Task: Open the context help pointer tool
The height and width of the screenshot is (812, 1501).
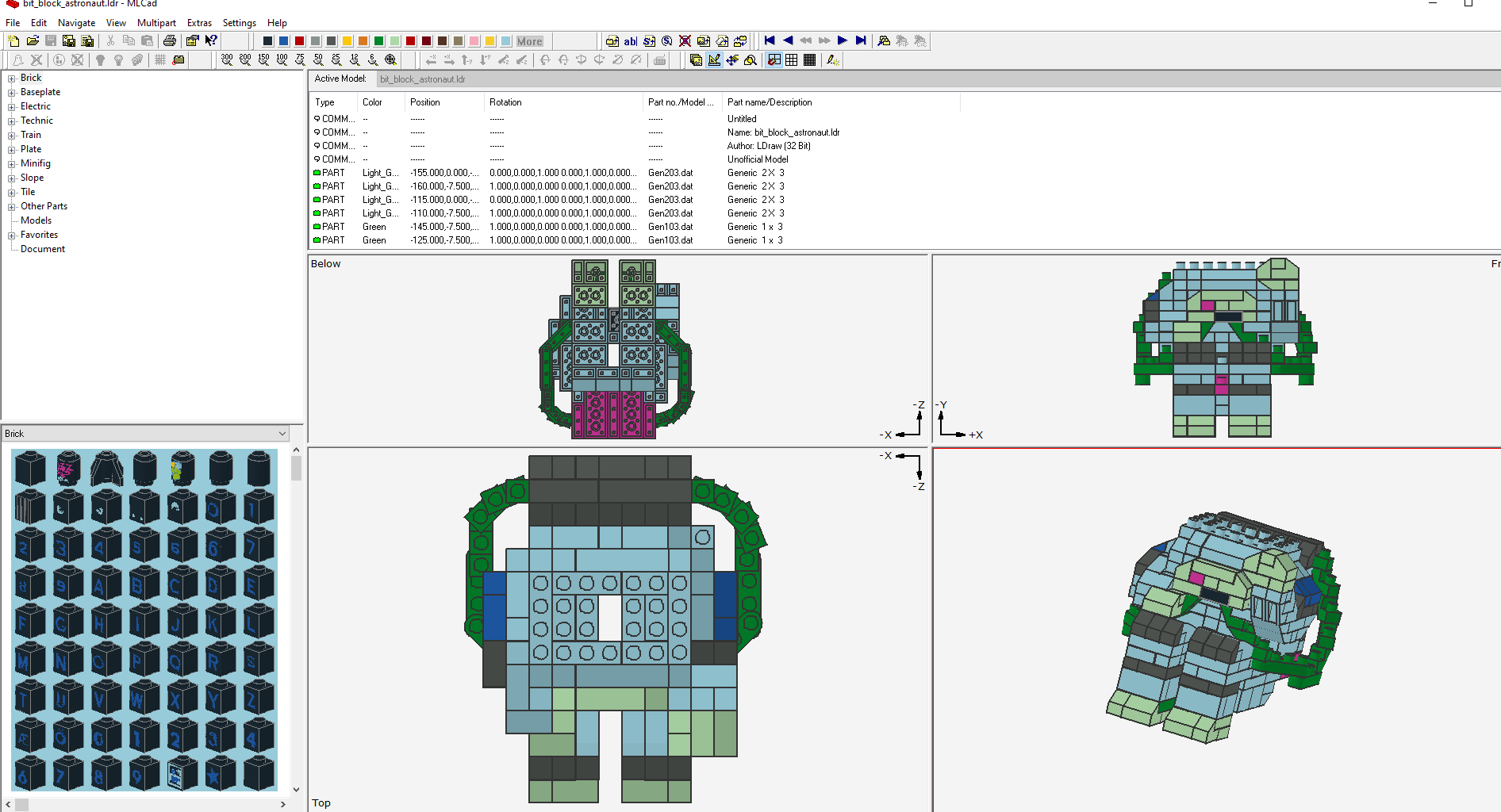Action: (x=211, y=41)
